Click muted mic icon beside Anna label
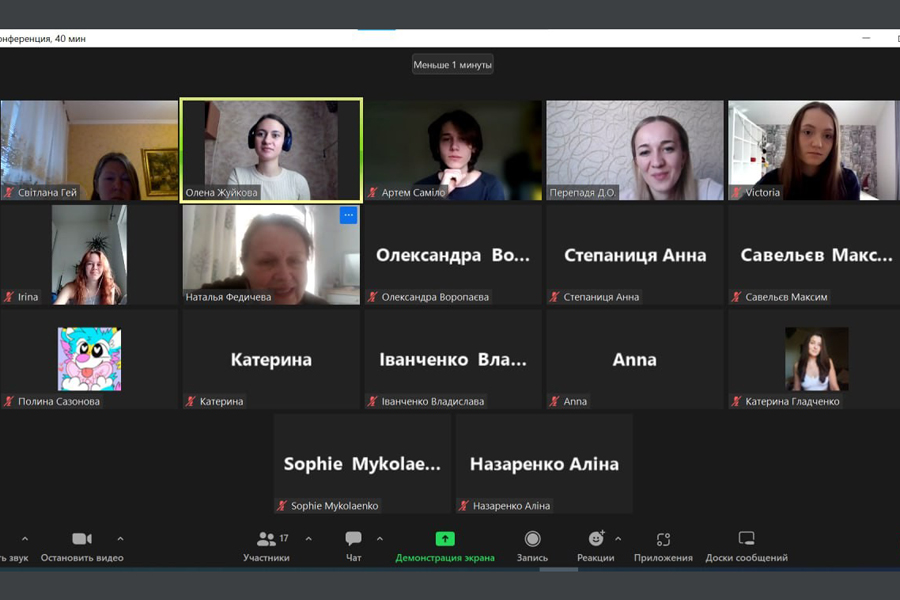The width and height of the screenshot is (900, 600). pyautogui.click(x=554, y=401)
